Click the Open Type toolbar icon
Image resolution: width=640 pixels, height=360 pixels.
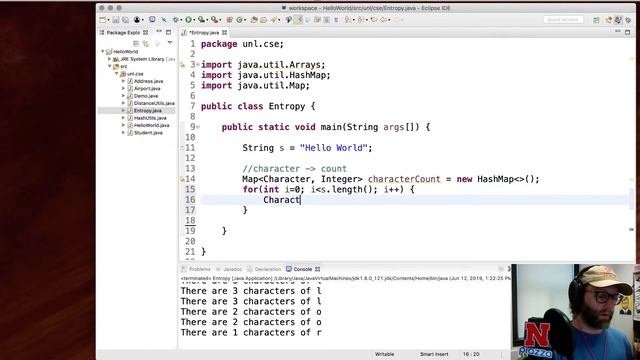pyautogui.click(x=254, y=20)
